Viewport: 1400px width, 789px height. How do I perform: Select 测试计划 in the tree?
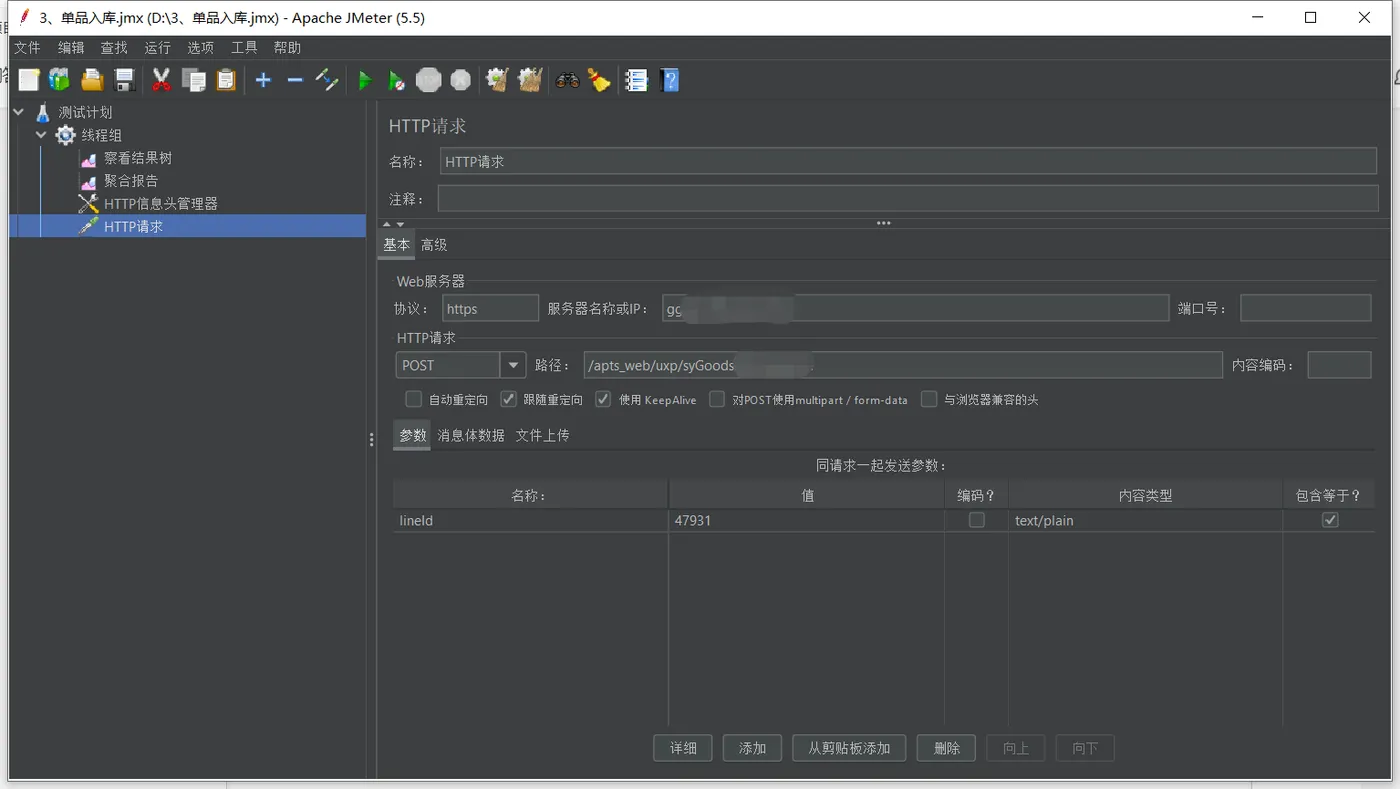85,112
